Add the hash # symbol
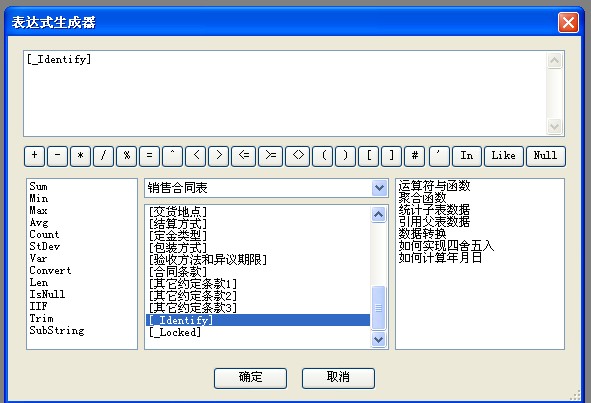 (x=415, y=156)
